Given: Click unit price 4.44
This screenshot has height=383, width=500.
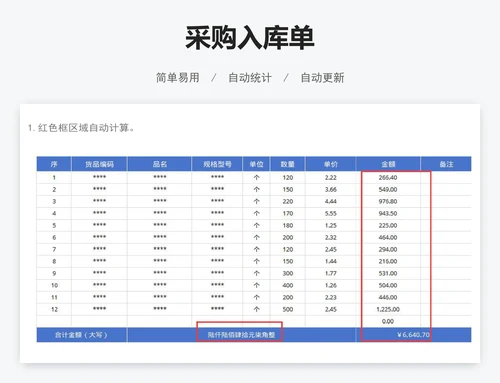Looking at the screenshot, I should 331,201.
